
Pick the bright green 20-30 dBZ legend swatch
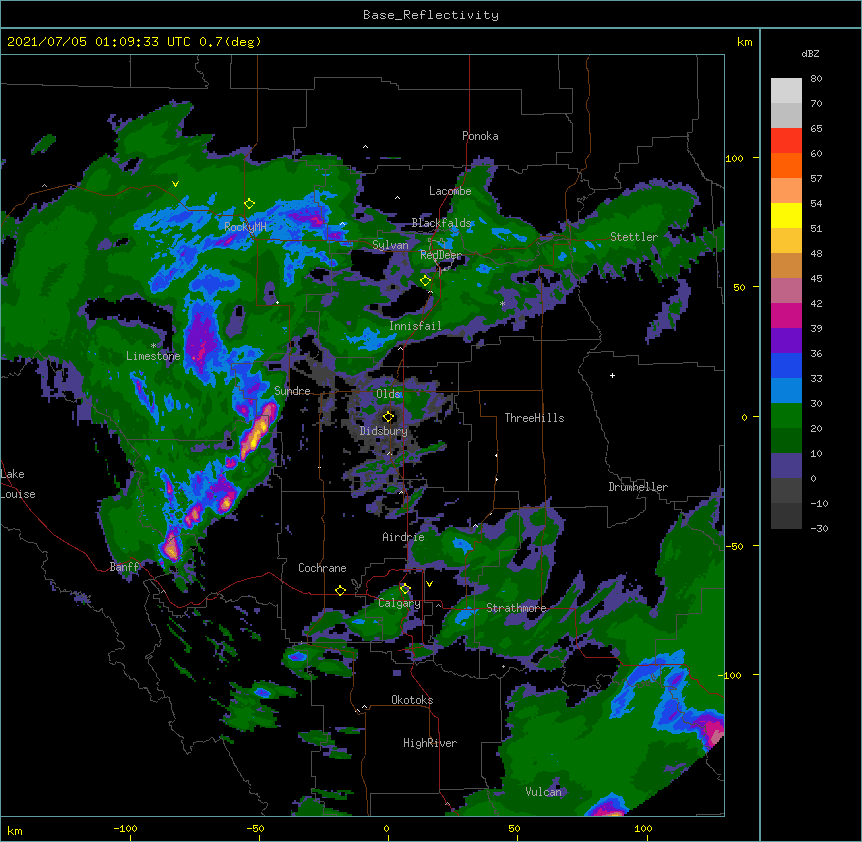786,416
